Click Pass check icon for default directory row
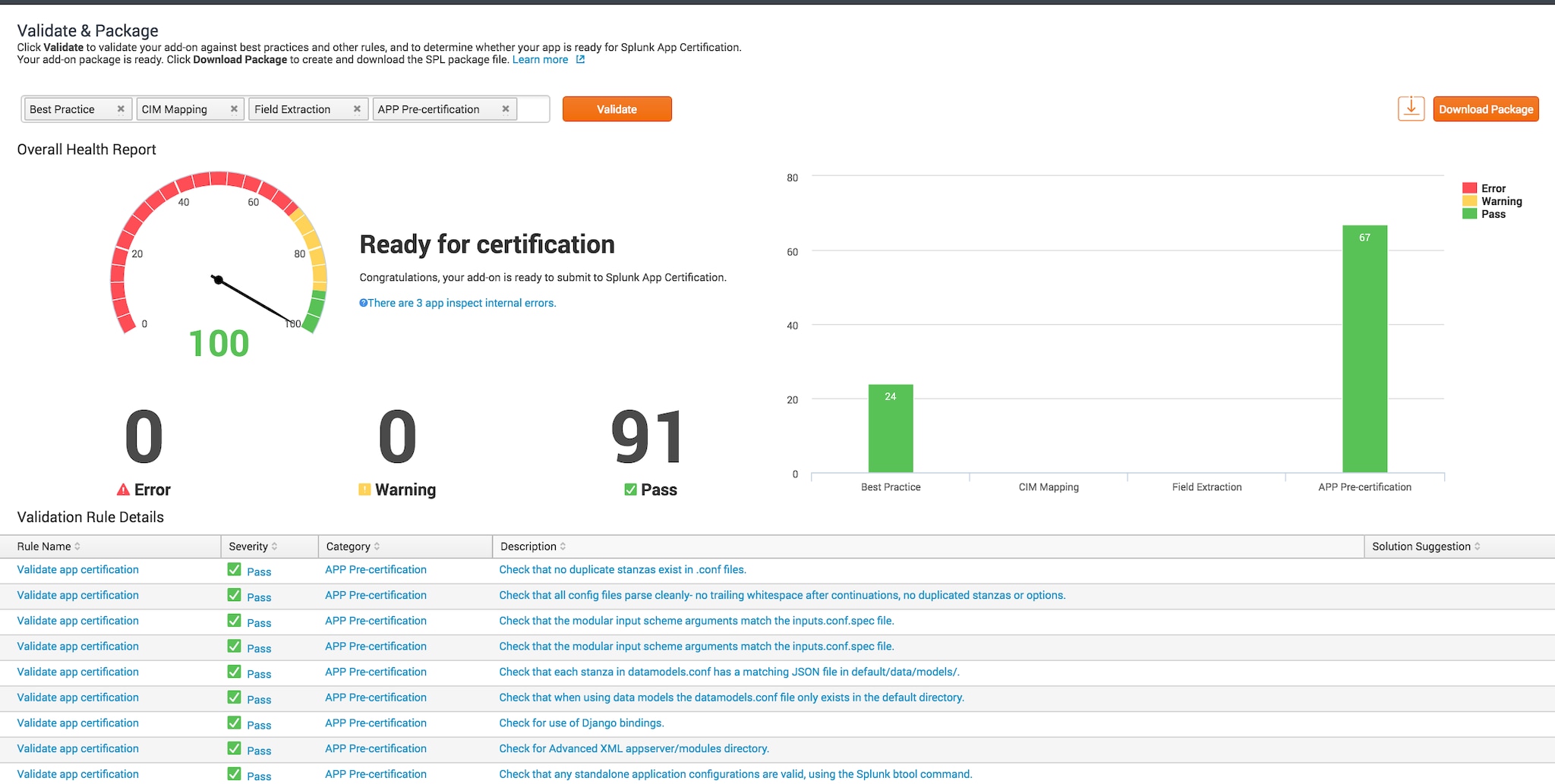1555x784 pixels. [x=234, y=697]
